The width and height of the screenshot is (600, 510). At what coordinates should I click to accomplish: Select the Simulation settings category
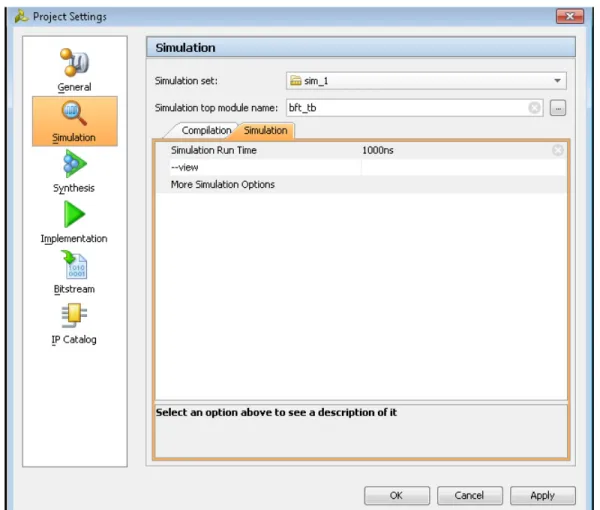[x=75, y=121]
